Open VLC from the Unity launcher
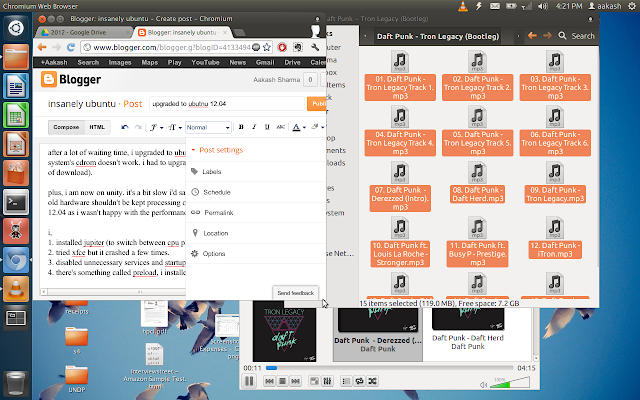Screen dimensions: 640x400 coord(16,289)
